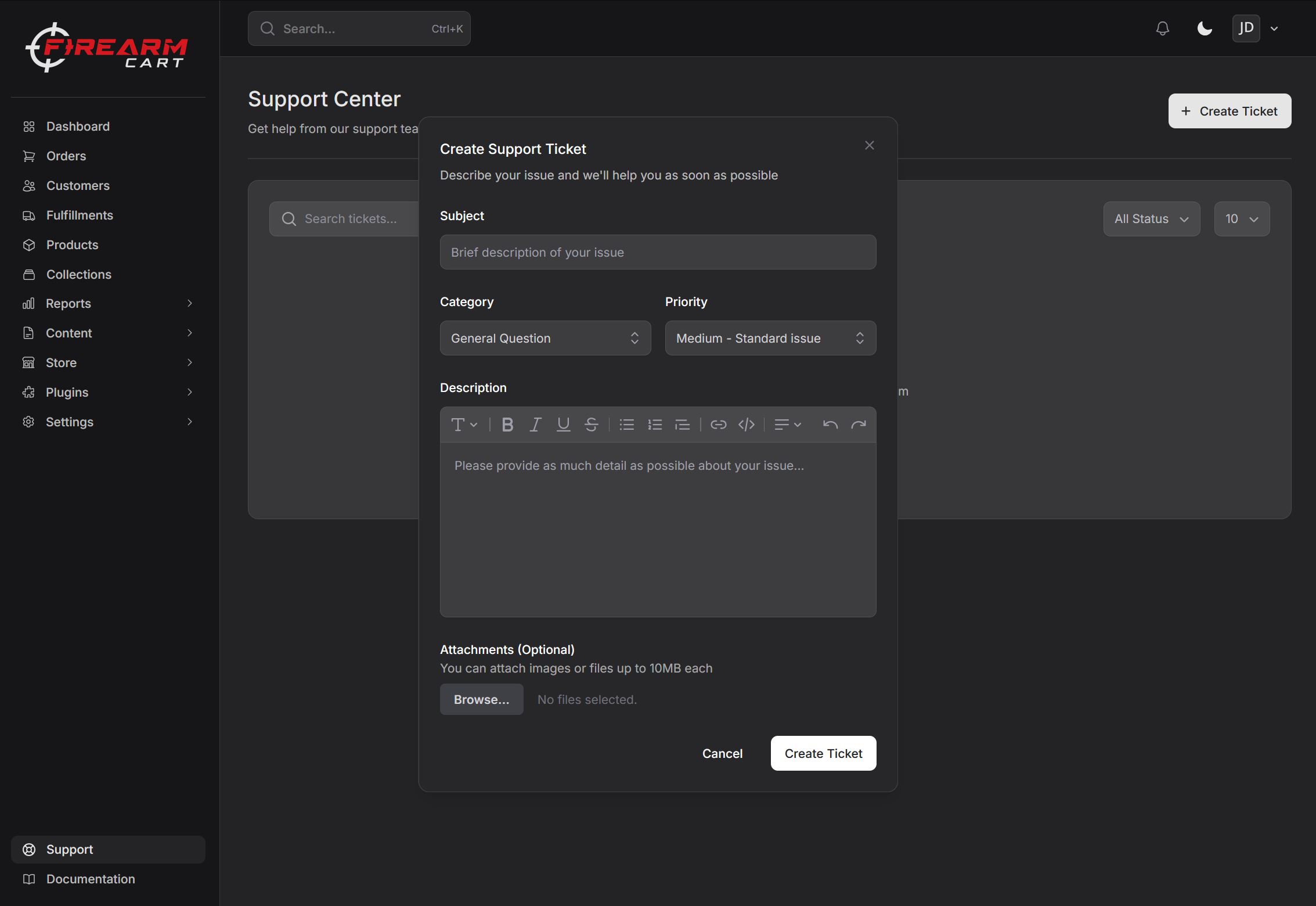
Task: Open the All Status filter dropdown
Action: [1152, 219]
